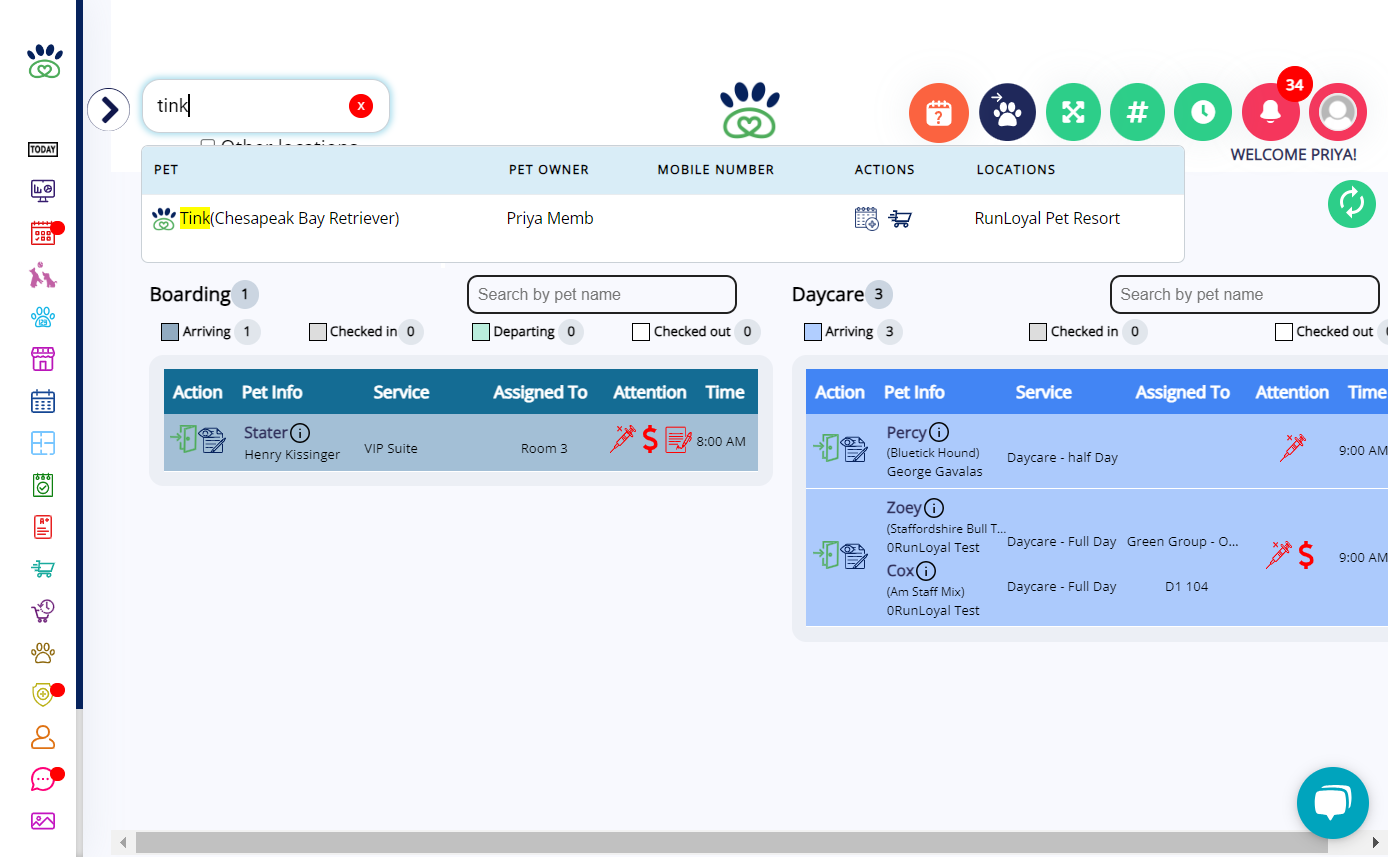Click the green fullscreen expand button
Image resolution: width=1388 pixels, height=857 pixels.
tap(1073, 112)
